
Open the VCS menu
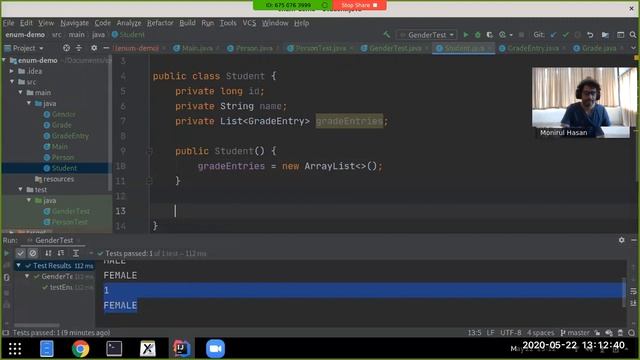click(249, 23)
